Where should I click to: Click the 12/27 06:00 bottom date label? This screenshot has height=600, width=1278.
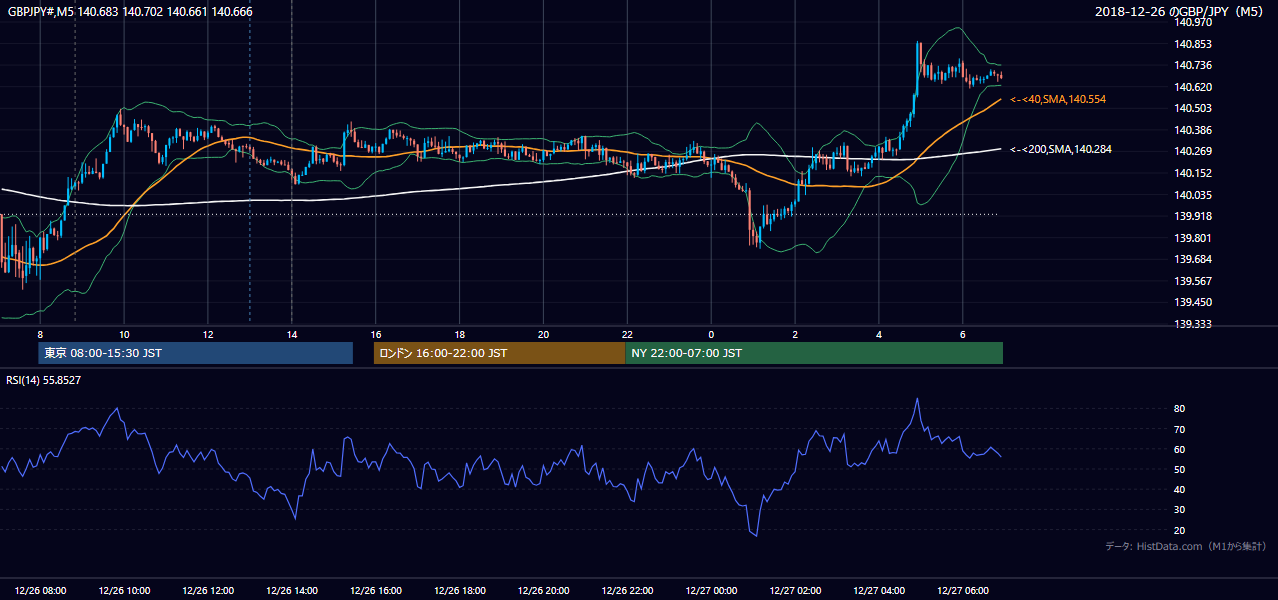tap(963, 590)
